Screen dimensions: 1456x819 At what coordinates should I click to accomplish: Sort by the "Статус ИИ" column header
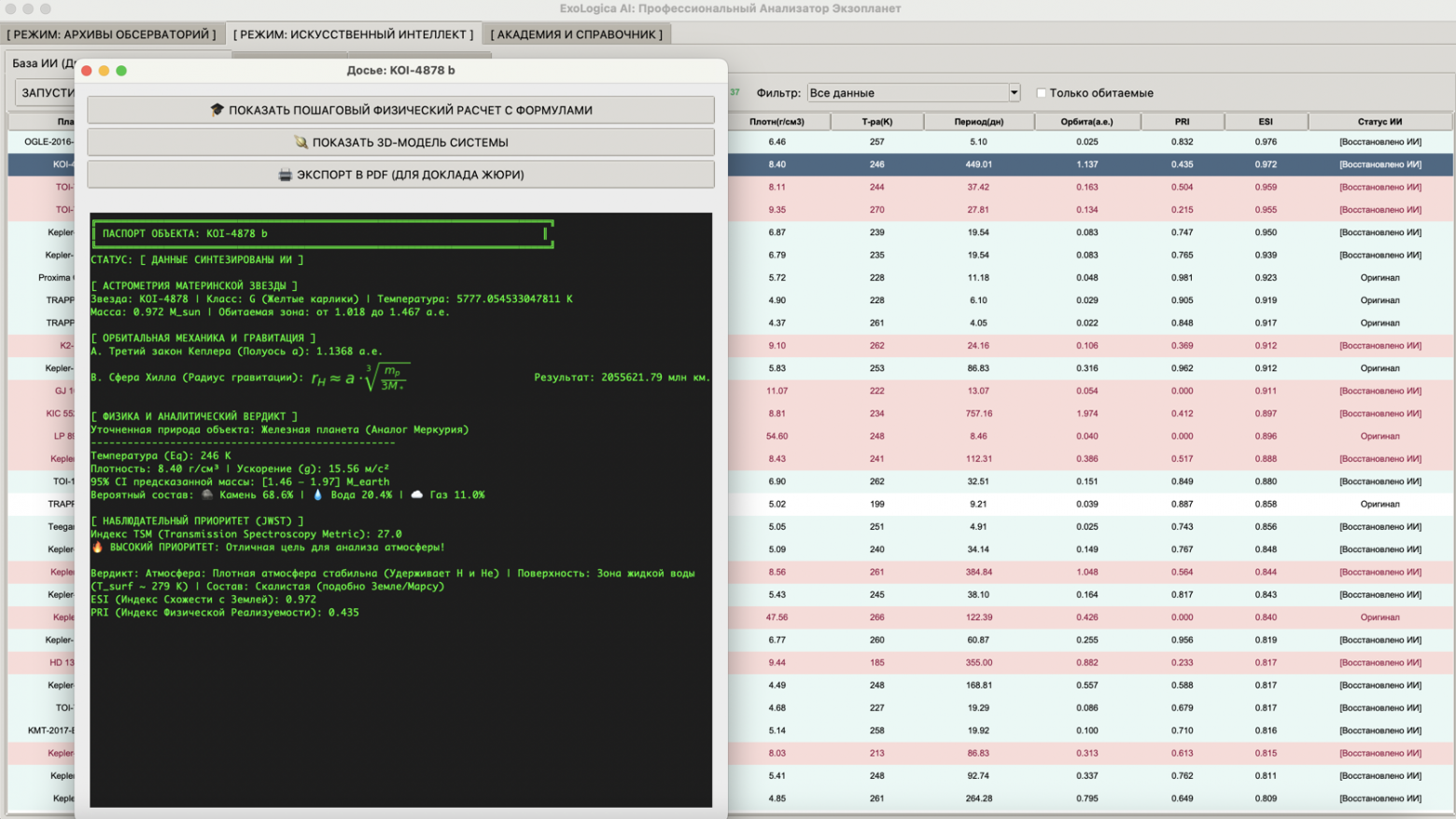1379,122
